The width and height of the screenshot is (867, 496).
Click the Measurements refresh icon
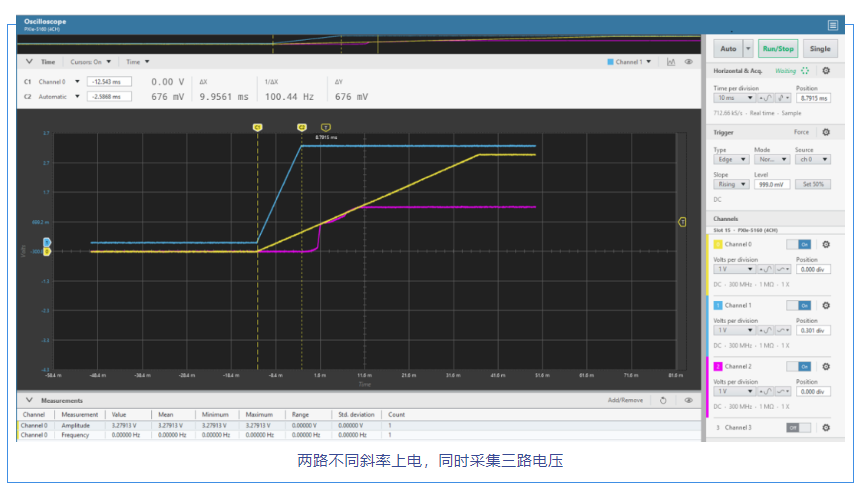(663, 400)
